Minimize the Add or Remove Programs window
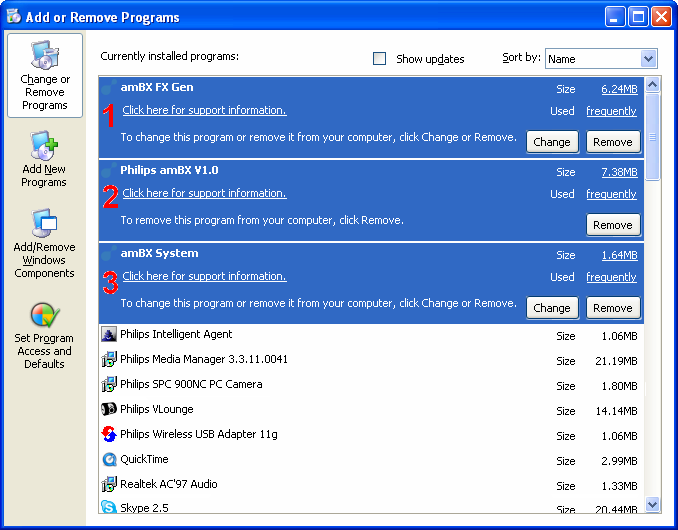Screen dimensions: 678x530 [614, 17]
